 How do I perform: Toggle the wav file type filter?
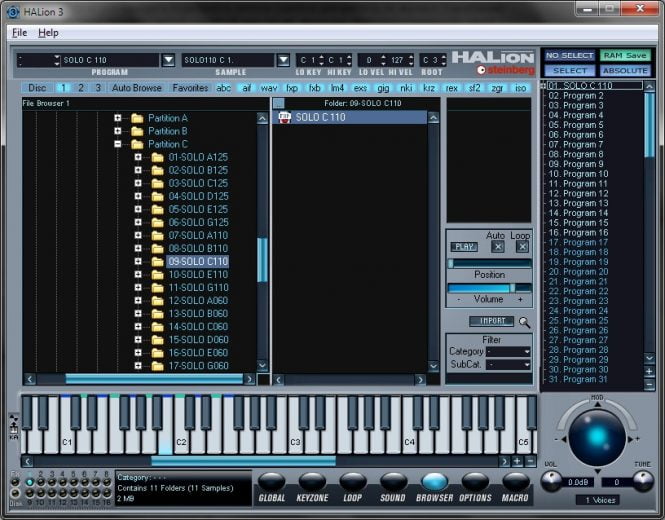coord(269,88)
